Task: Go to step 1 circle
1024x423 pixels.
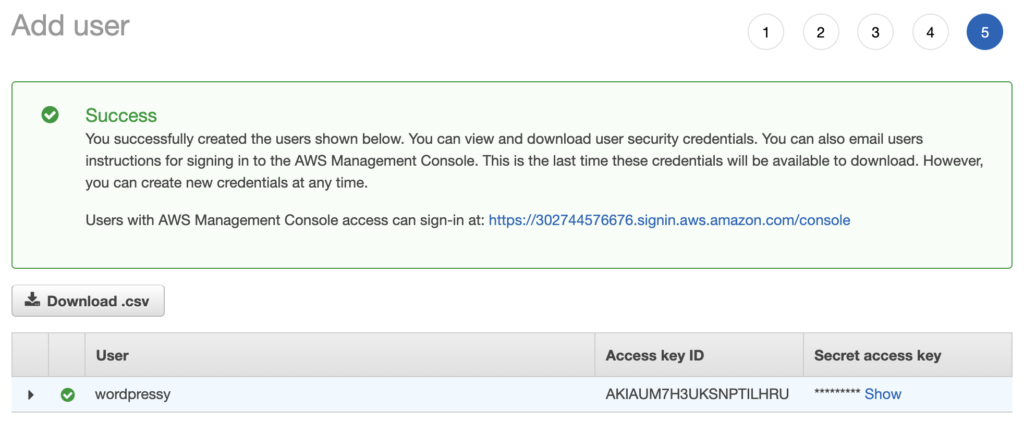Action: click(x=765, y=32)
